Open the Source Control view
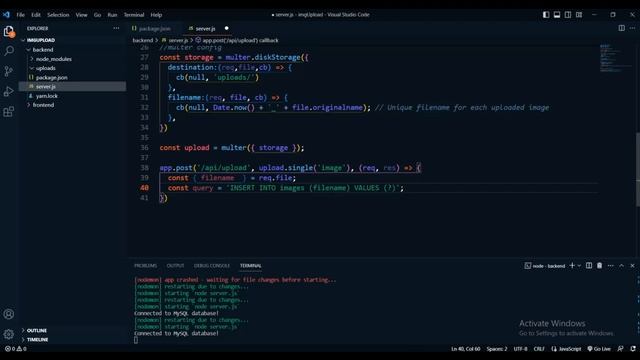 pyautogui.click(x=9, y=71)
